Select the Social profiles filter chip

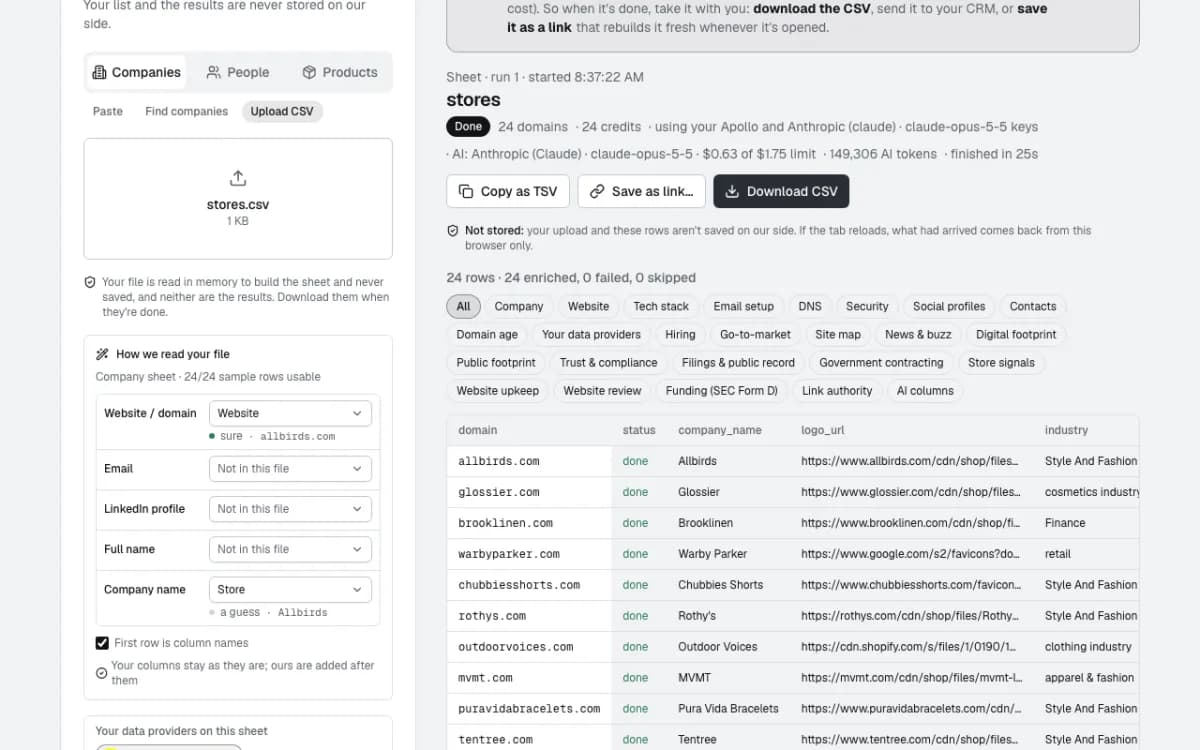(949, 306)
